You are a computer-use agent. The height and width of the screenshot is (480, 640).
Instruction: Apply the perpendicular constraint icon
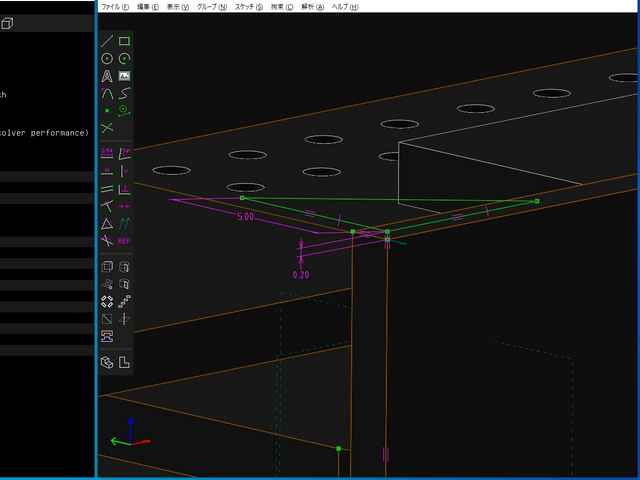tap(124, 189)
